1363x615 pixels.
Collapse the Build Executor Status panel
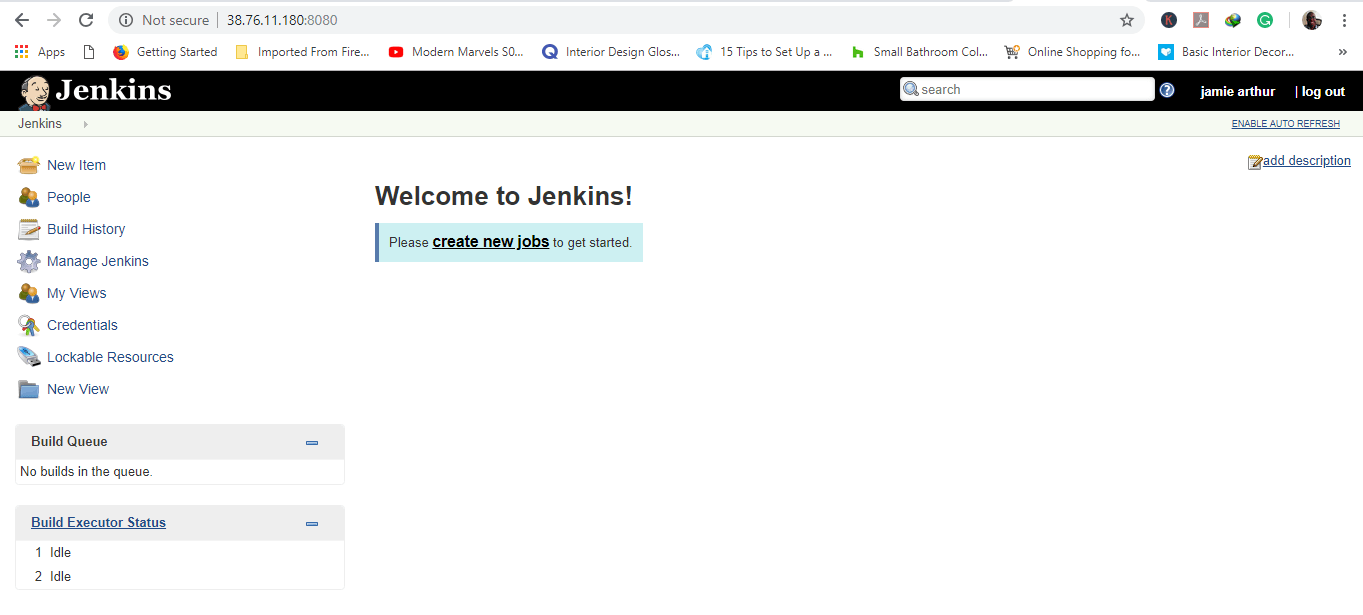312,523
